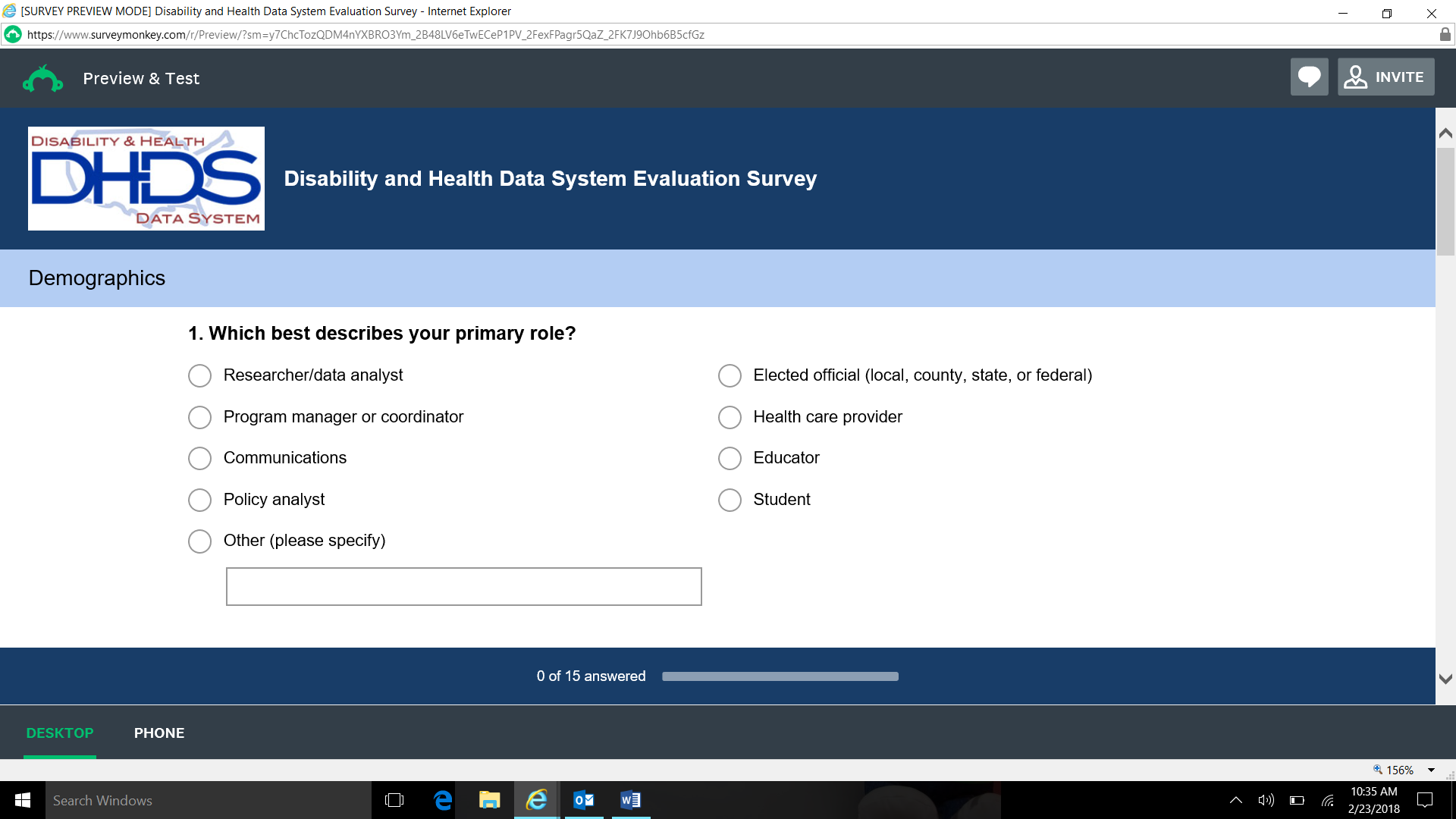Select Other (please specify) radio button
Screen dimensions: 1456x819
point(199,541)
